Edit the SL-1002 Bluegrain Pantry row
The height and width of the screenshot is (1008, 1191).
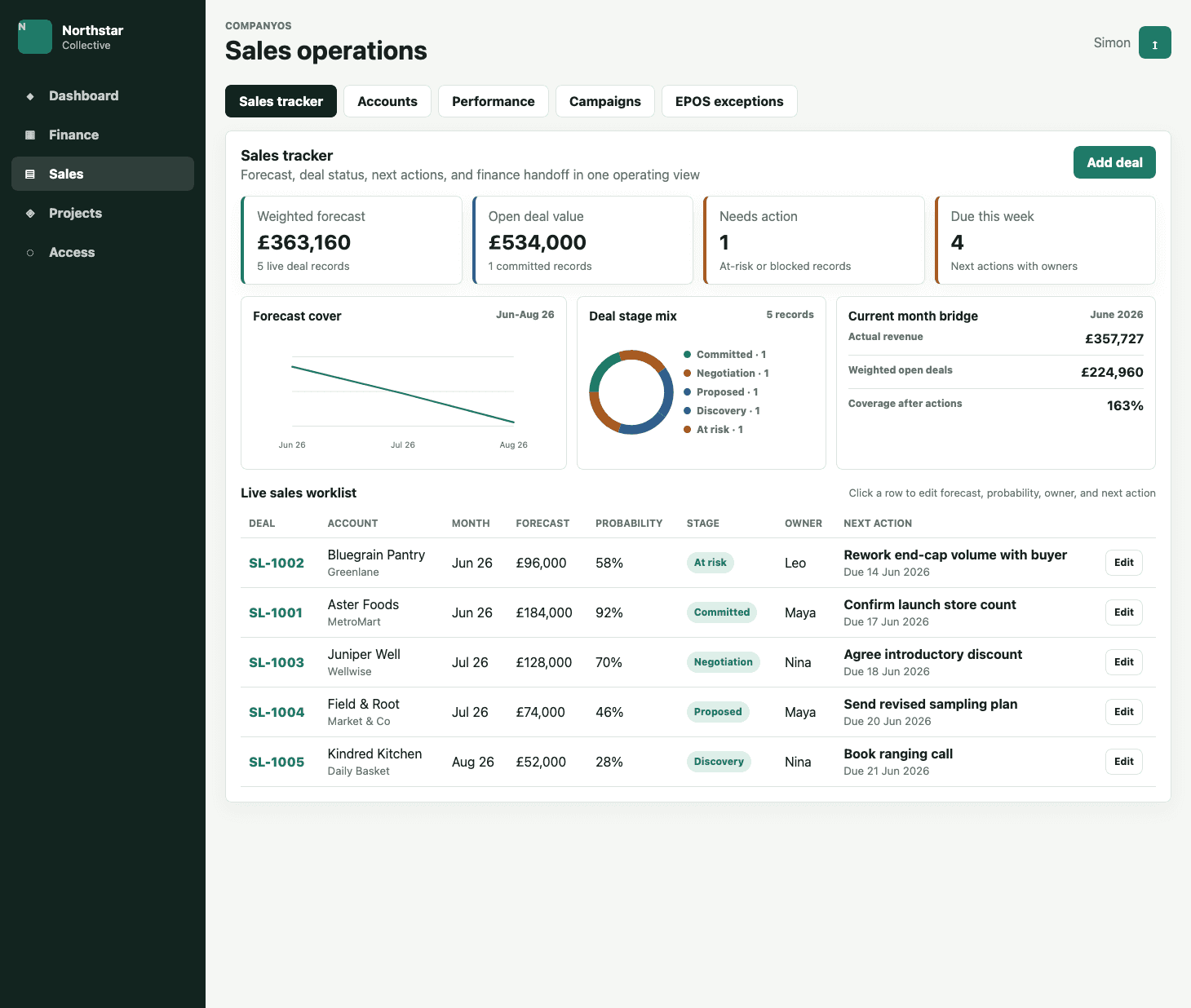coord(1124,563)
